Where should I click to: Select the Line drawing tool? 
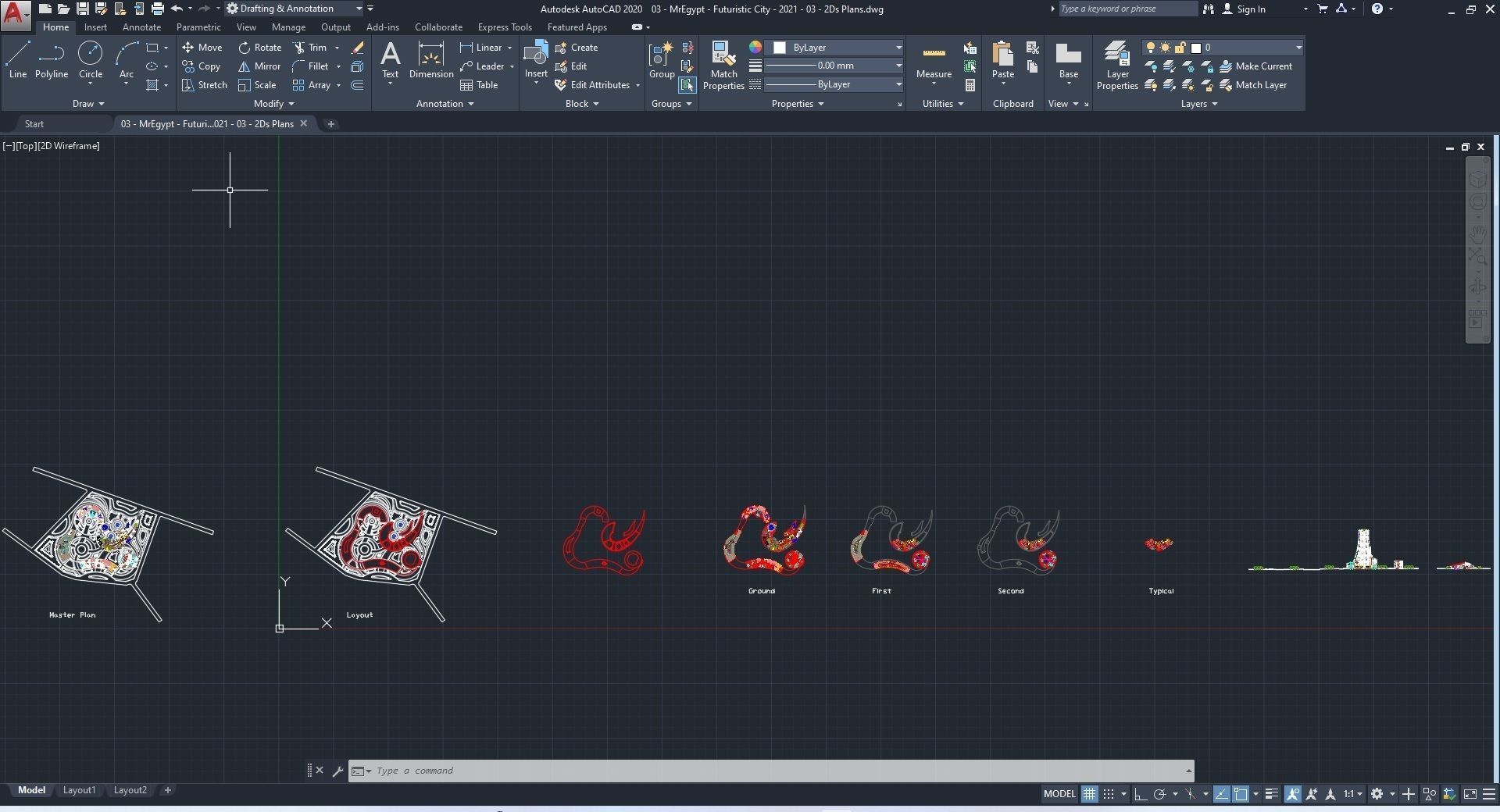point(18,61)
